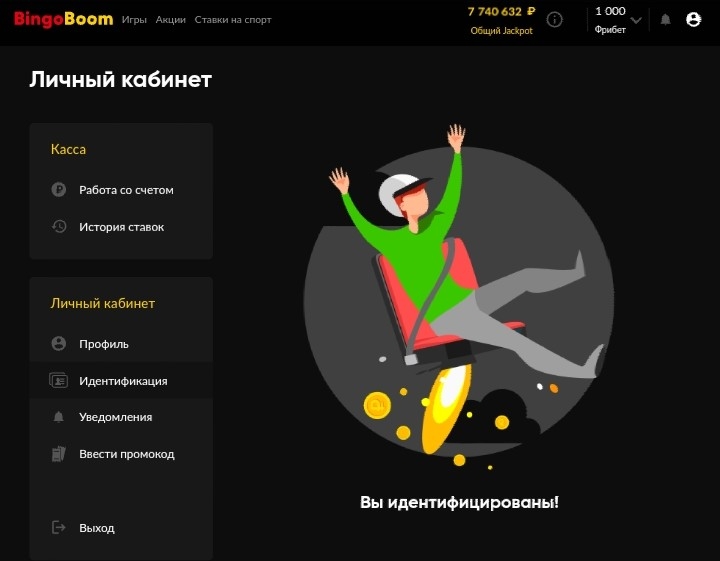Viewport: 720px width, 561px height.
Task: Click the coupon icon for Ввести промокод
Action: pyautogui.click(x=59, y=454)
